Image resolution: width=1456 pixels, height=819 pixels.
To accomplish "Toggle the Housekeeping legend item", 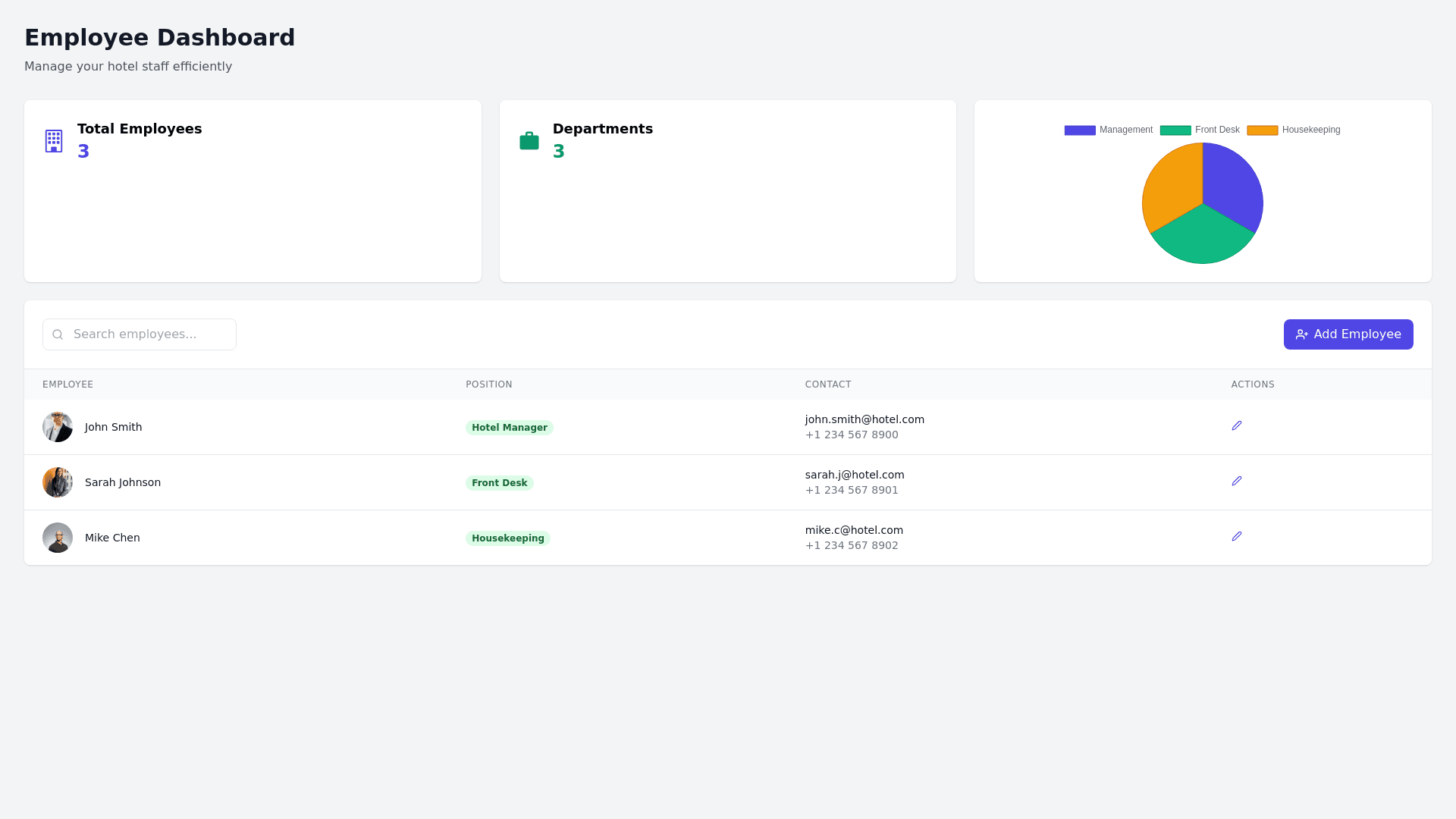I will 1293,130.
